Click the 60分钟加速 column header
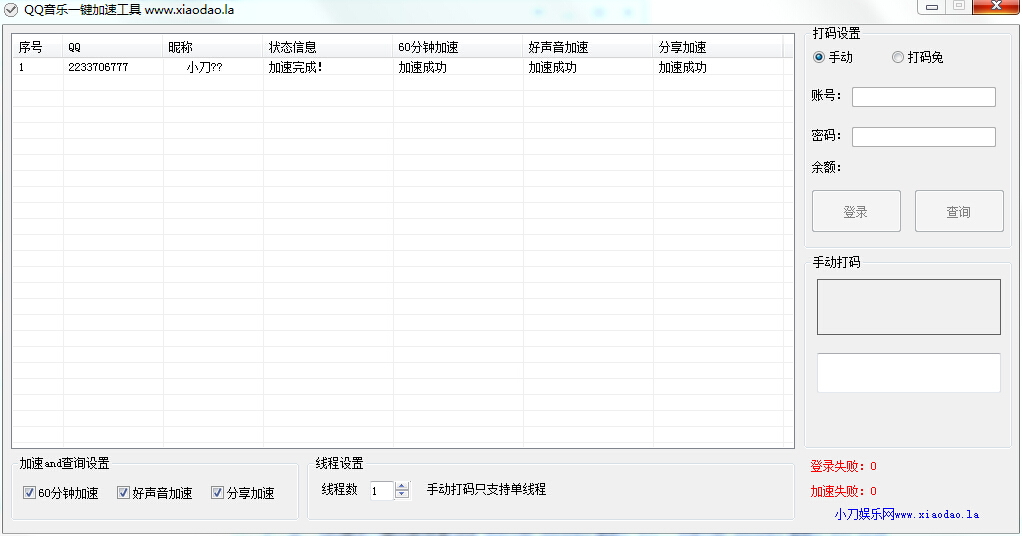1022x536 pixels. [x=458, y=47]
